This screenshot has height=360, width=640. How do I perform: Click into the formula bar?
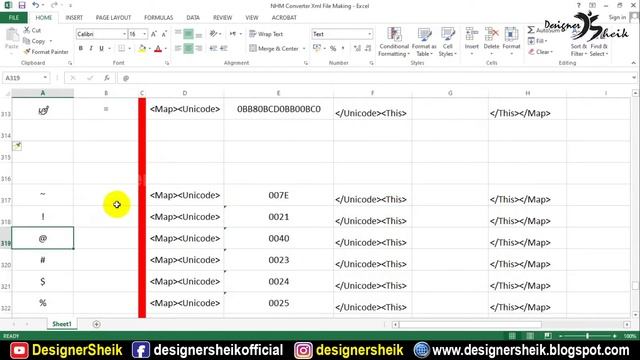coord(373,78)
